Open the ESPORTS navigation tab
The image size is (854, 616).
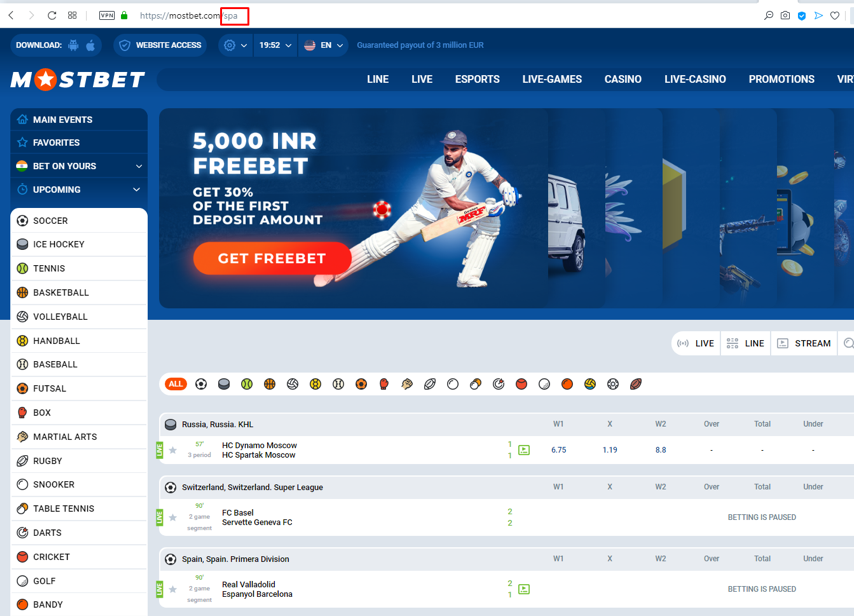point(478,80)
